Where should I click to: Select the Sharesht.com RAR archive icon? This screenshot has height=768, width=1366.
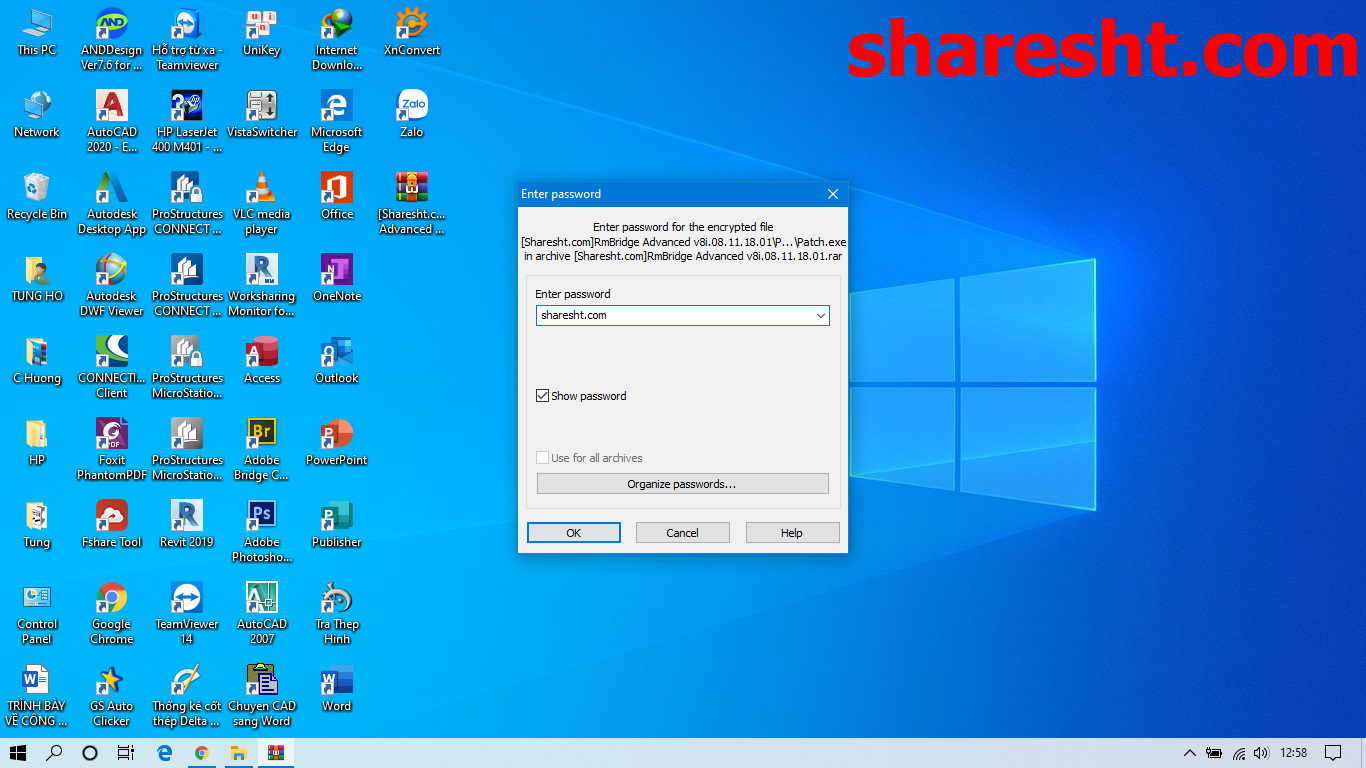pos(412,203)
